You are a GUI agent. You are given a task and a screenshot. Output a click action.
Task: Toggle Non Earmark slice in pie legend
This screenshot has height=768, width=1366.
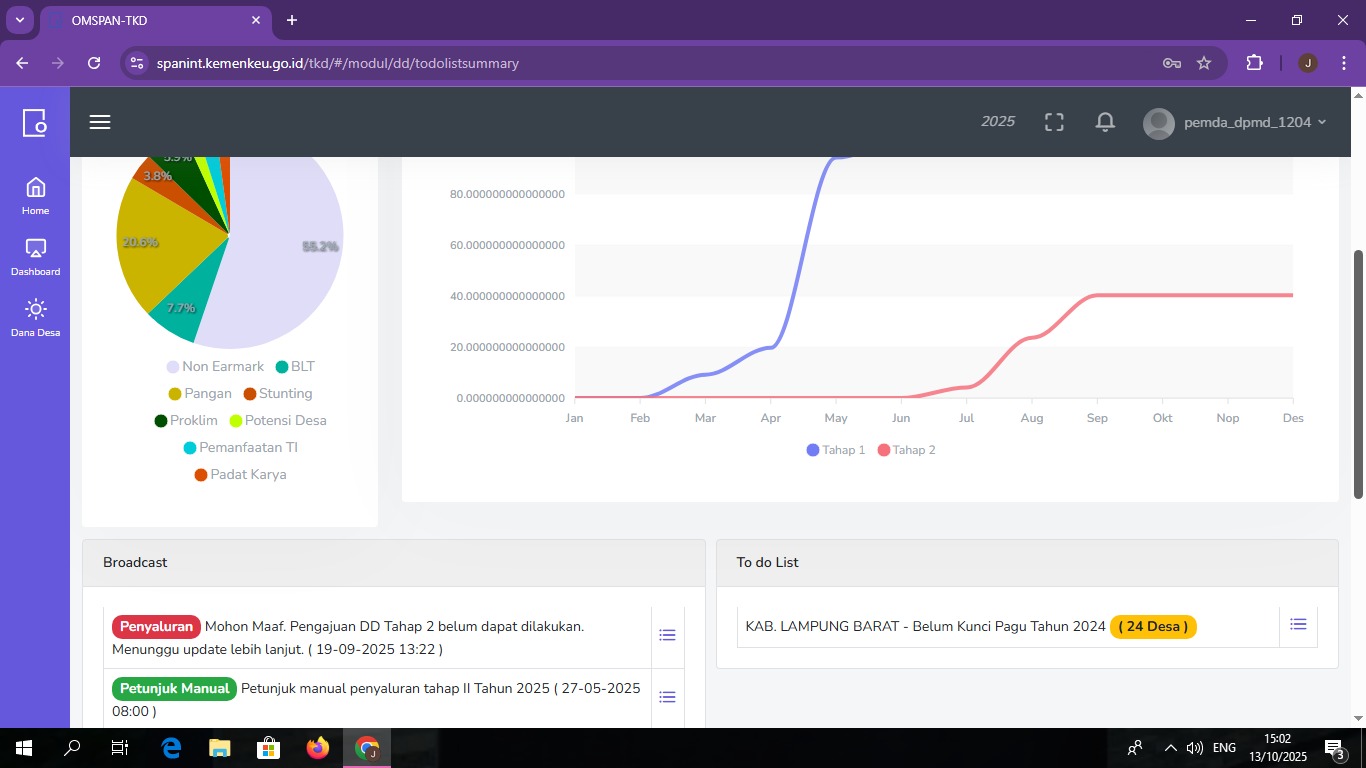click(x=215, y=367)
